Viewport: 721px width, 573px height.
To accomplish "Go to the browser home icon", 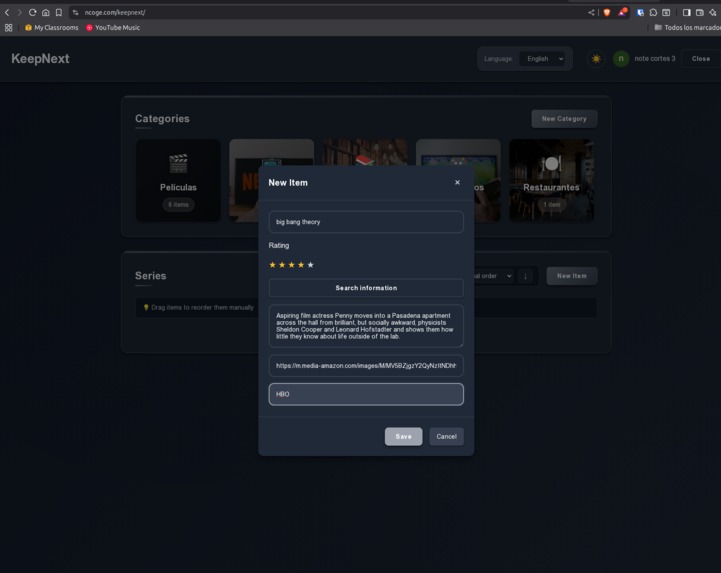I will 46,12.
